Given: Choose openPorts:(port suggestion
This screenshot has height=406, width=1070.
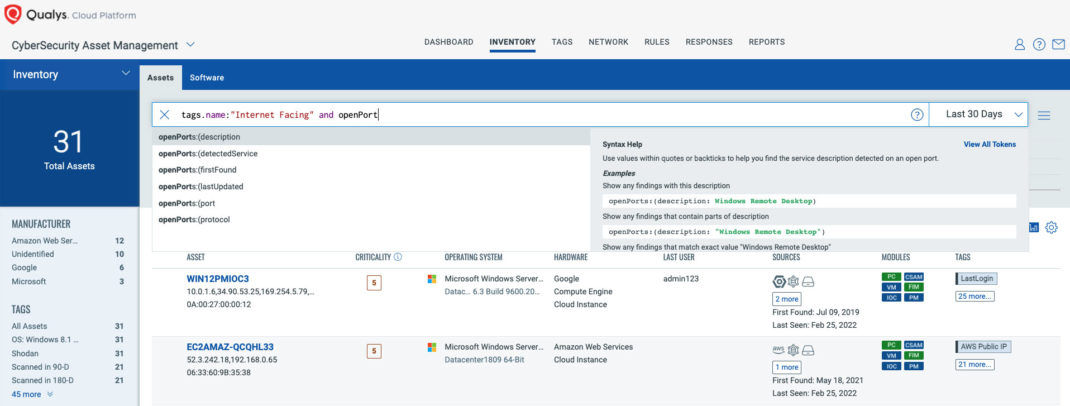Looking at the screenshot, I should (x=371, y=203).
